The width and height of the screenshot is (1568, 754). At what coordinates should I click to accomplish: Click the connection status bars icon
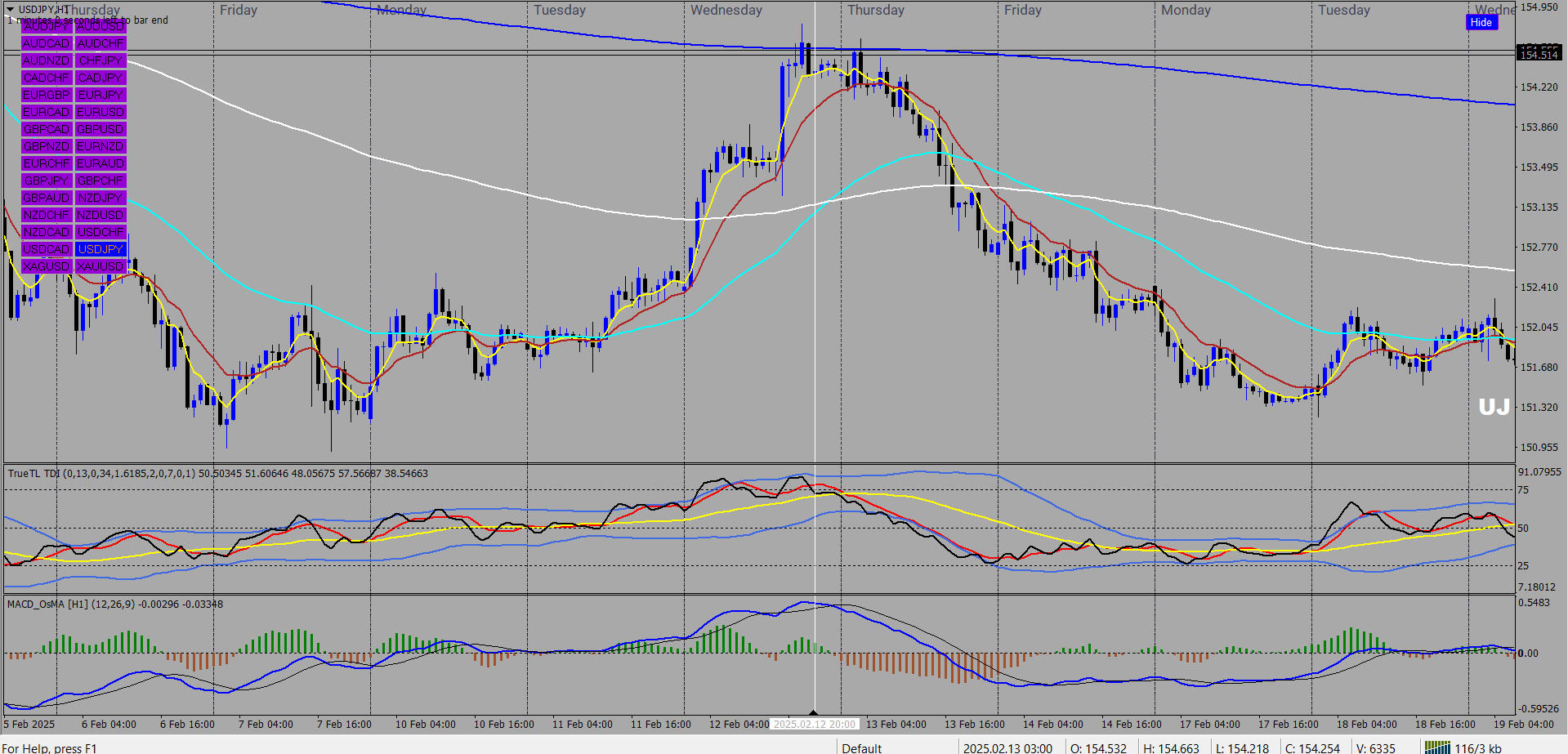pyautogui.click(x=1436, y=747)
